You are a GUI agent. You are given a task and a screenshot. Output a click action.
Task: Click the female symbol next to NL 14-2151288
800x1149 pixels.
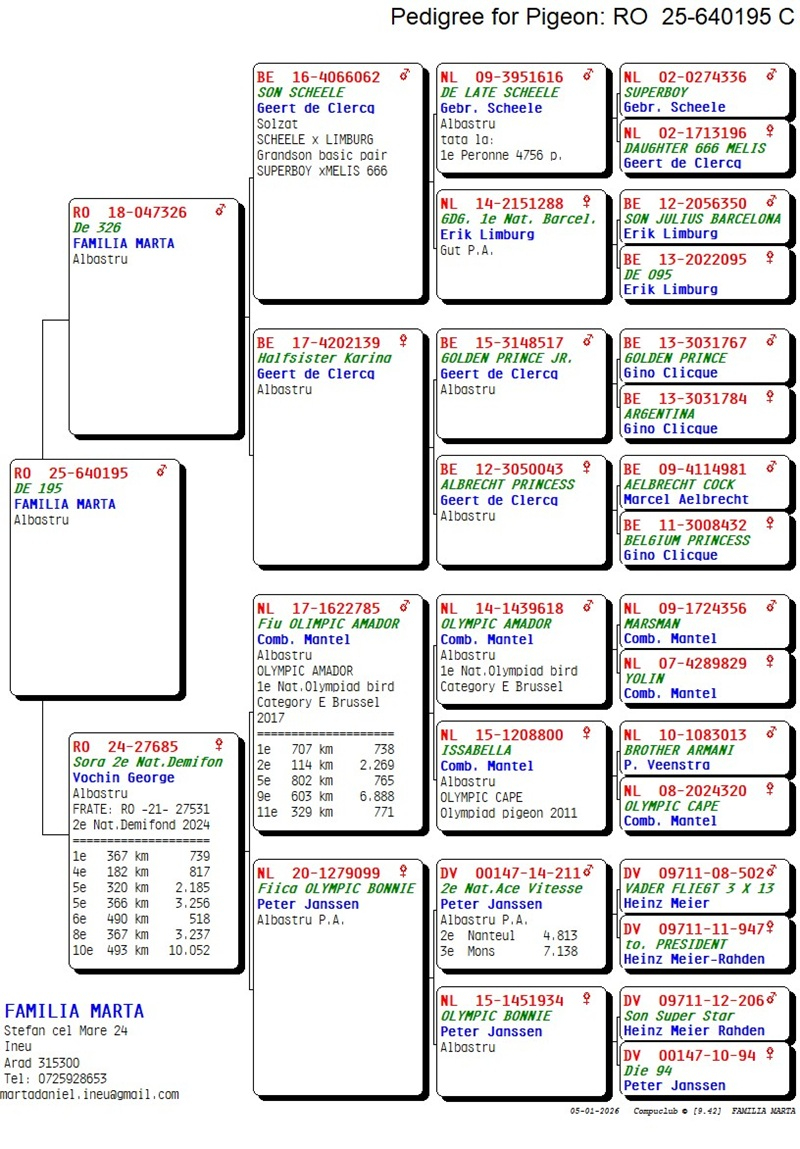point(588,203)
